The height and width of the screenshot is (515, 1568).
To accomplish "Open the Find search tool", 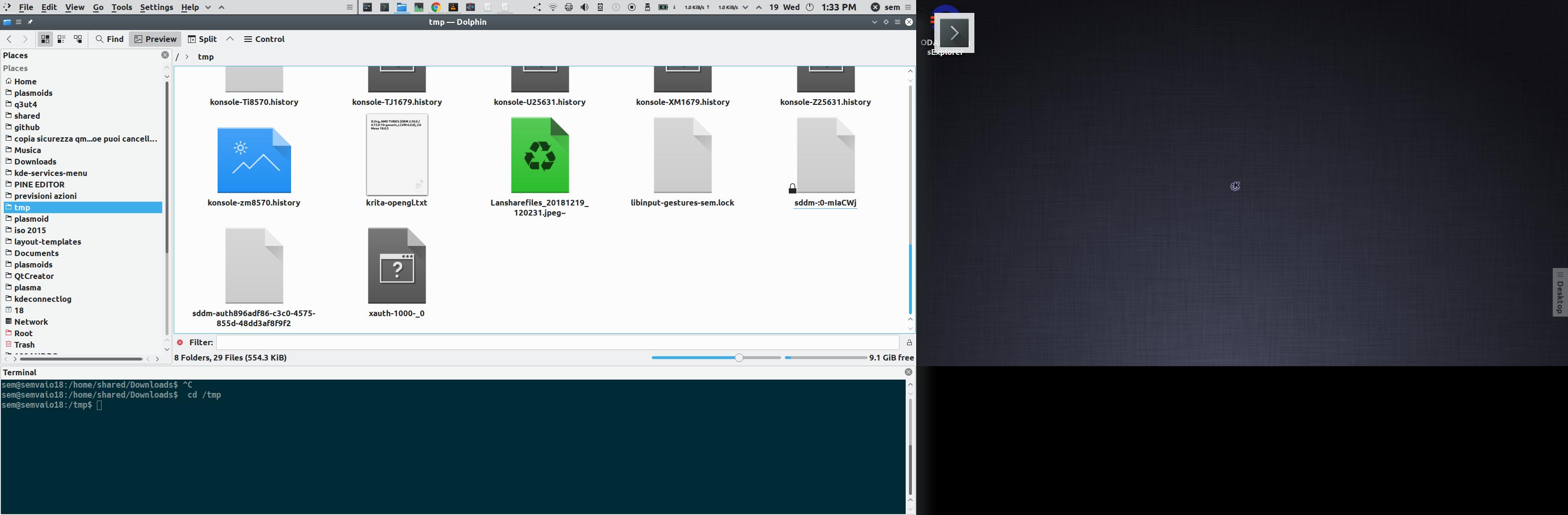I will 110,39.
